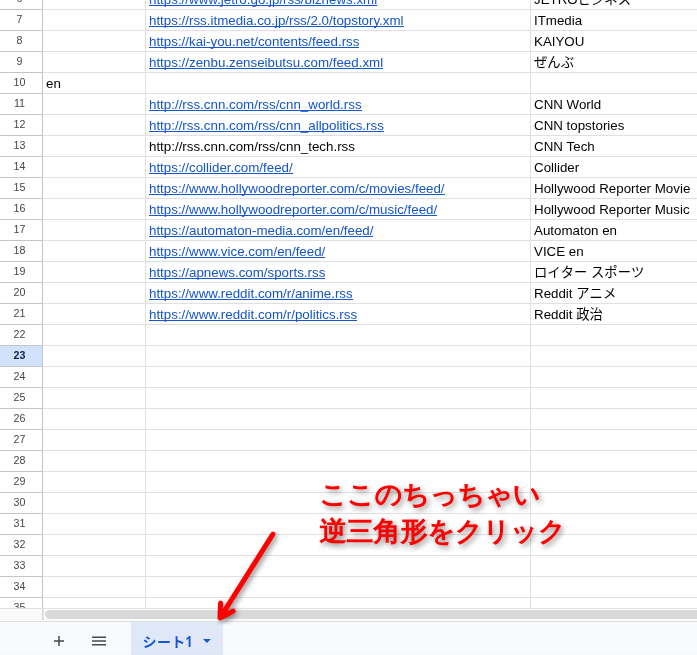Click the add new sheet plus icon
Viewport: 697px width, 655px height.
pos(59,641)
